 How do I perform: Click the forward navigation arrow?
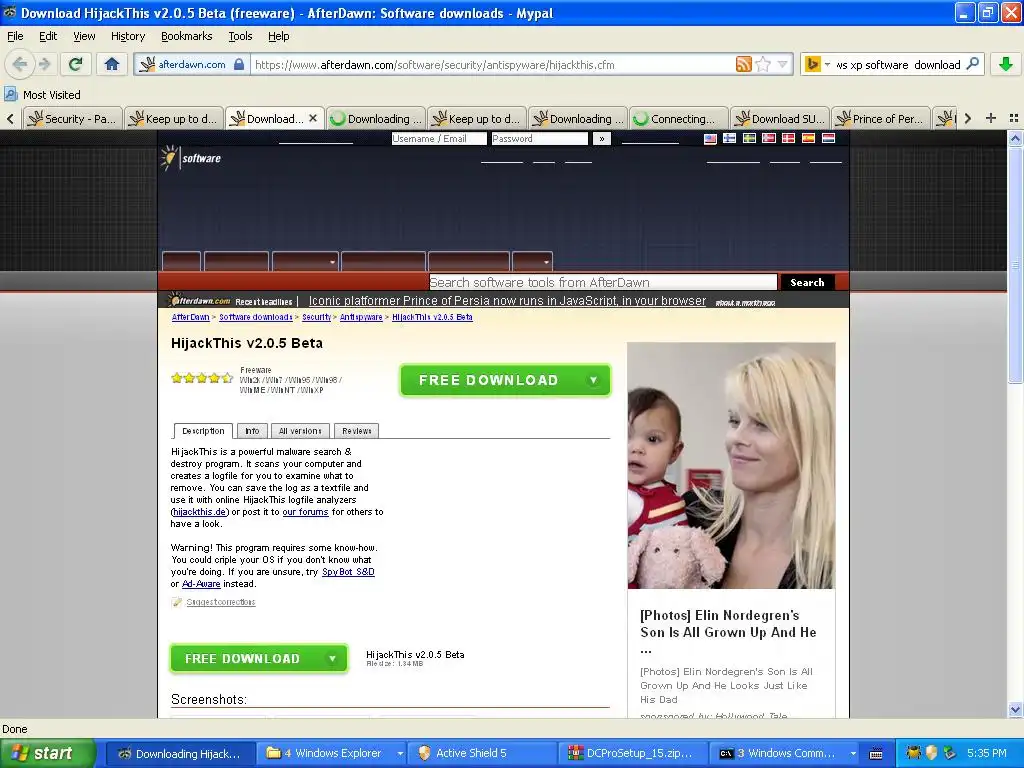(44, 64)
